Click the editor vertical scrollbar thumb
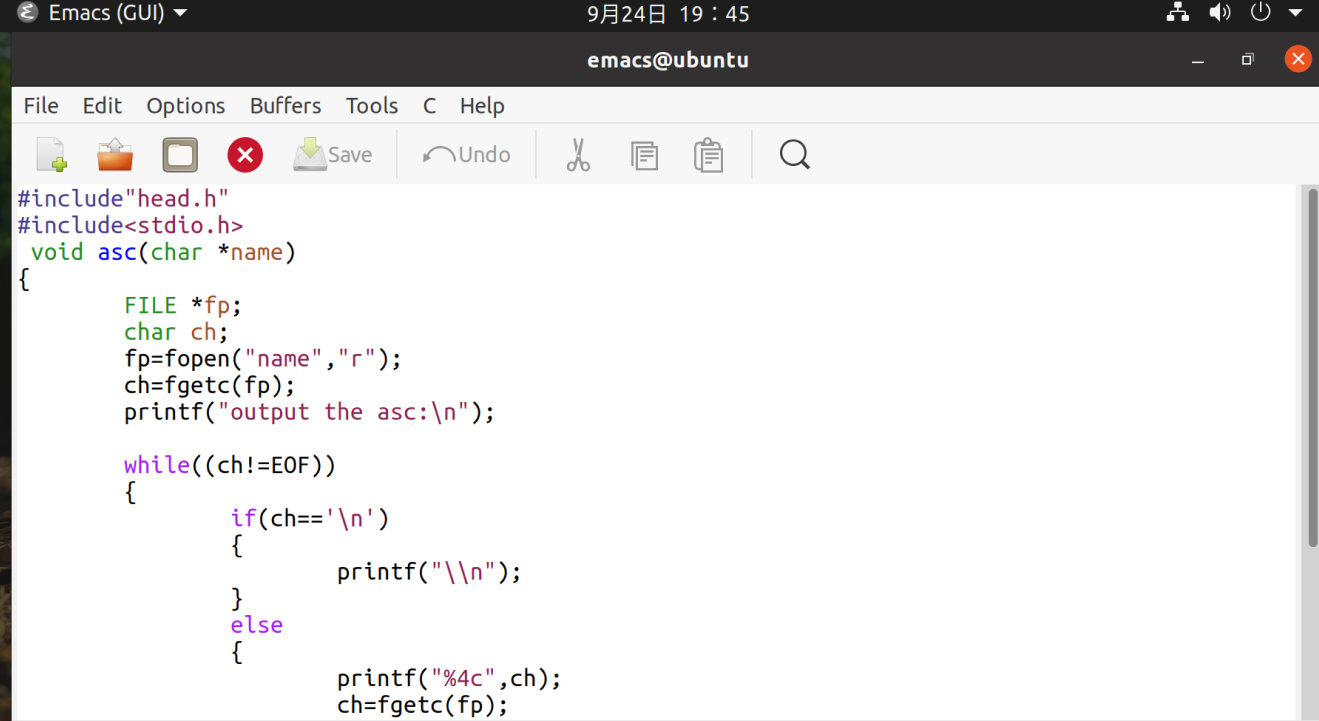The image size is (1319, 721). point(1313,367)
